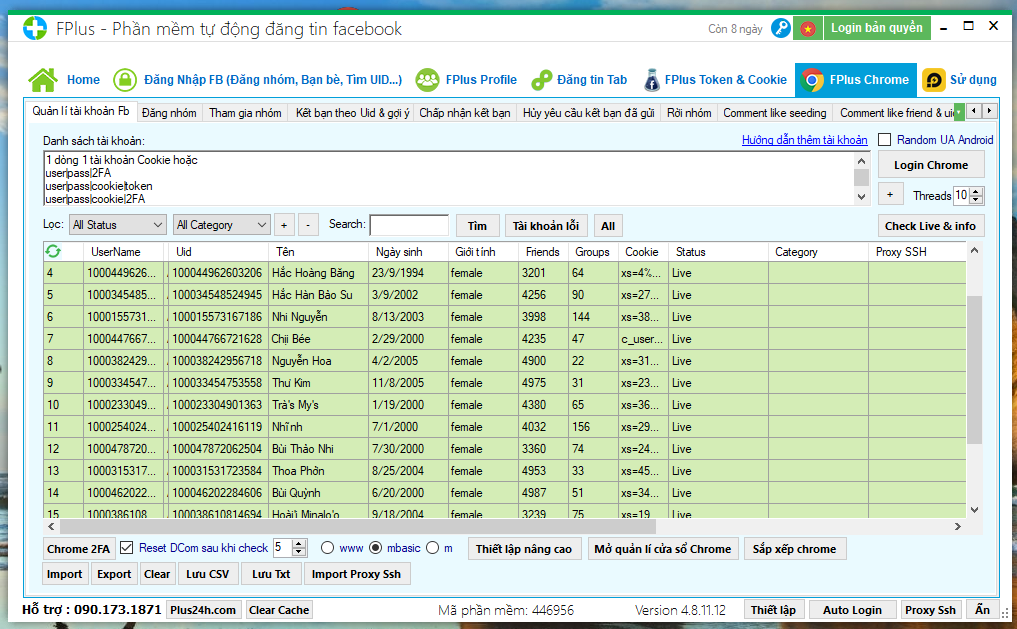Viewport: 1017px width, 629px height.
Task: Click the Chrome logo icon
Action: click(x=812, y=80)
